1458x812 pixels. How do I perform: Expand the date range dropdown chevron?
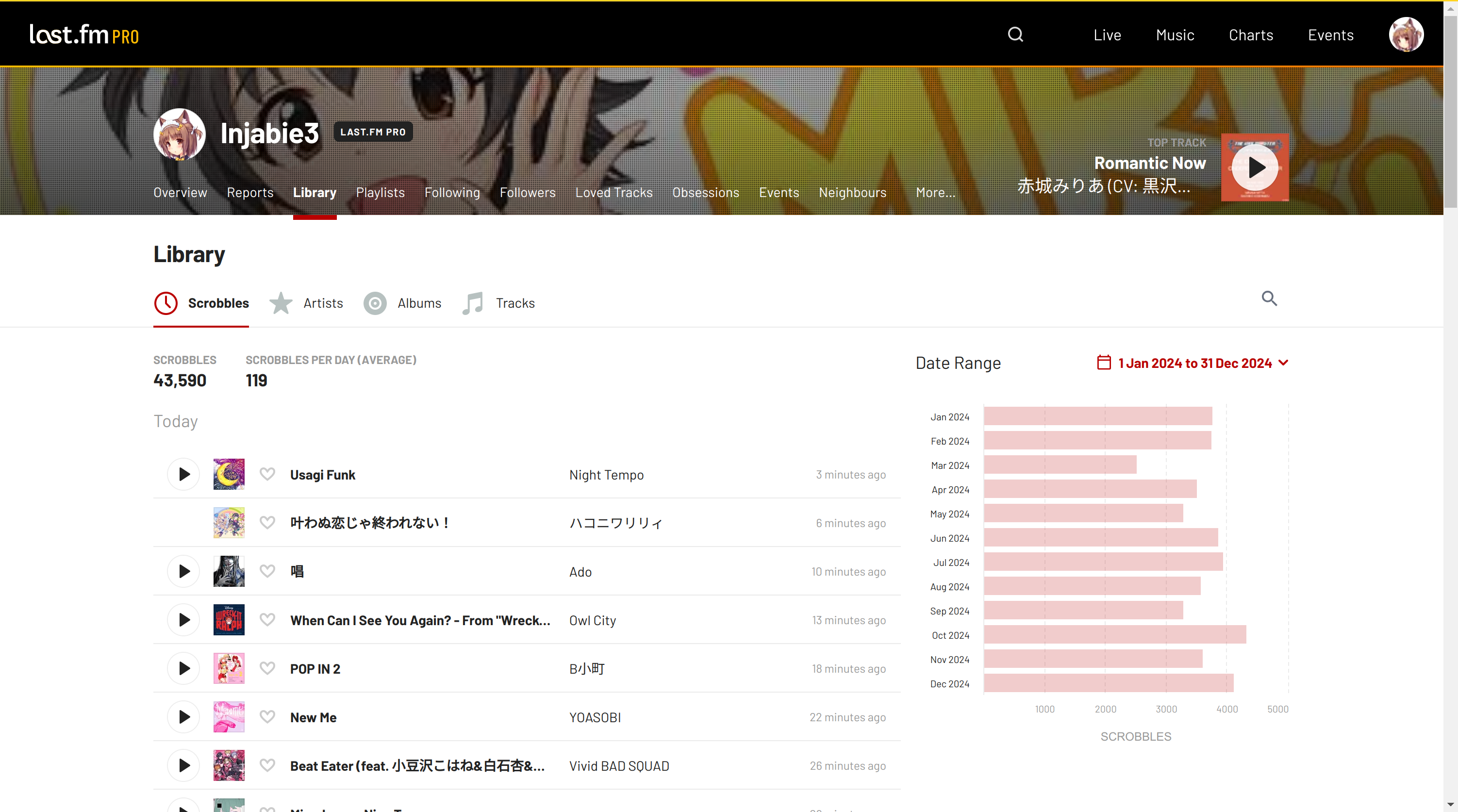[x=1283, y=363]
